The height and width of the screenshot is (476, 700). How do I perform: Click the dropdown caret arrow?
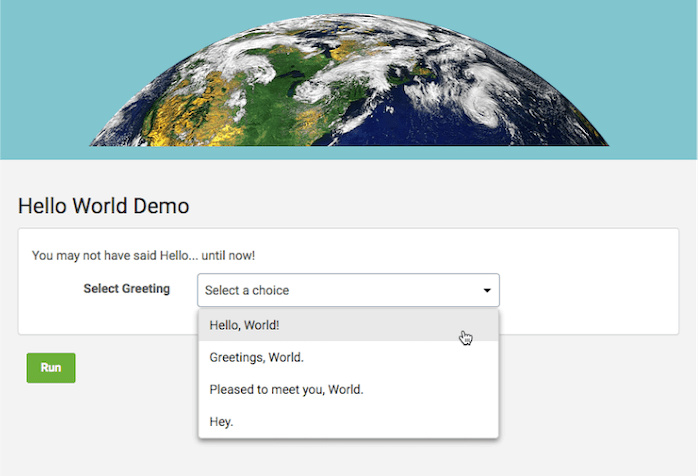coord(487,291)
